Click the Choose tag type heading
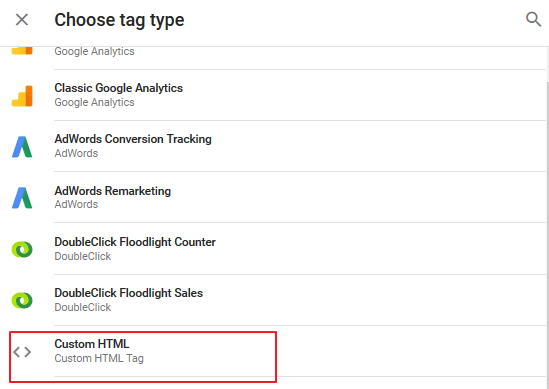Image resolution: width=549 pixels, height=389 pixels. click(119, 20)
